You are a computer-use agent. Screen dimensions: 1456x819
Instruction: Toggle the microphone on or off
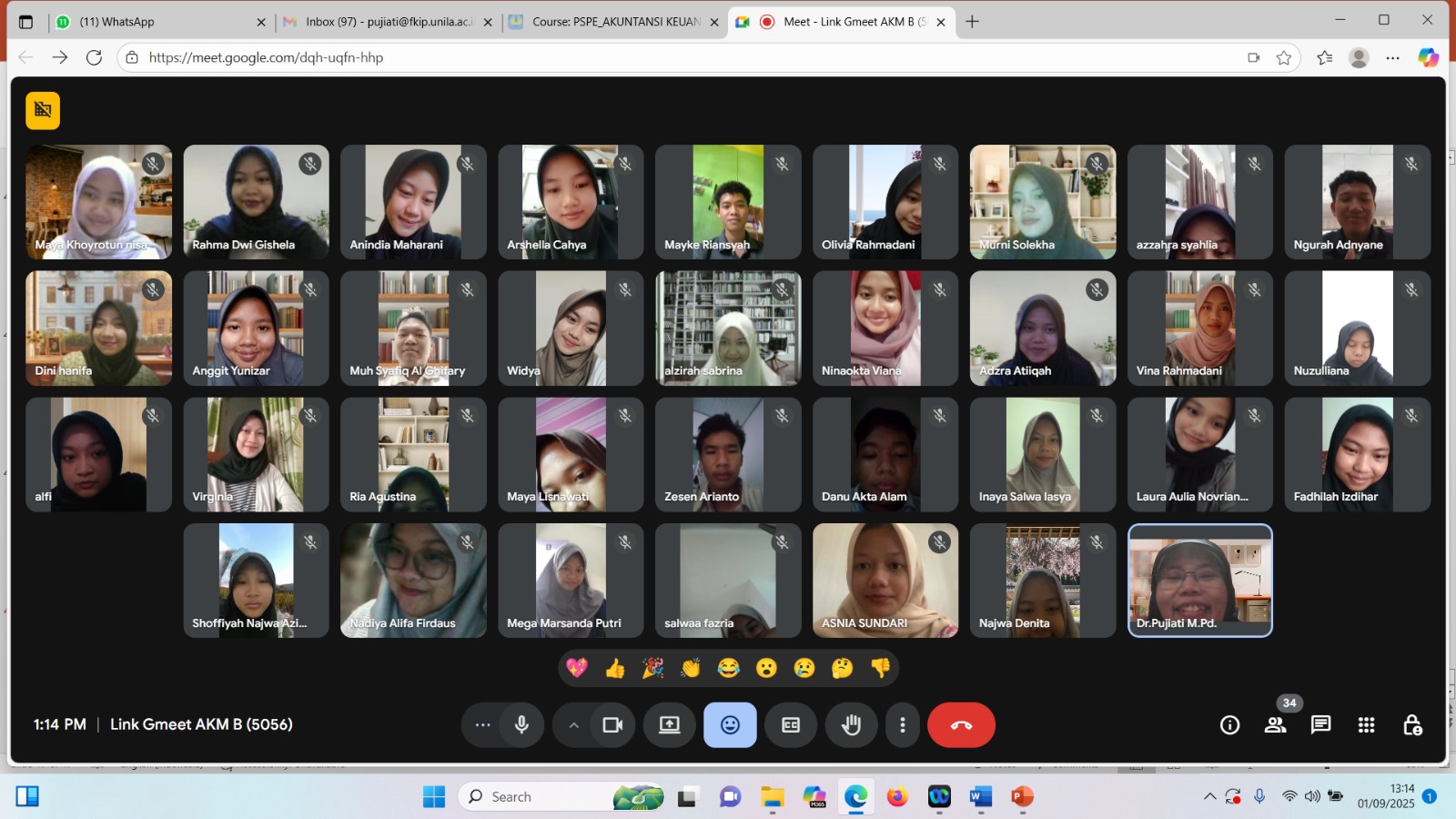521,725
